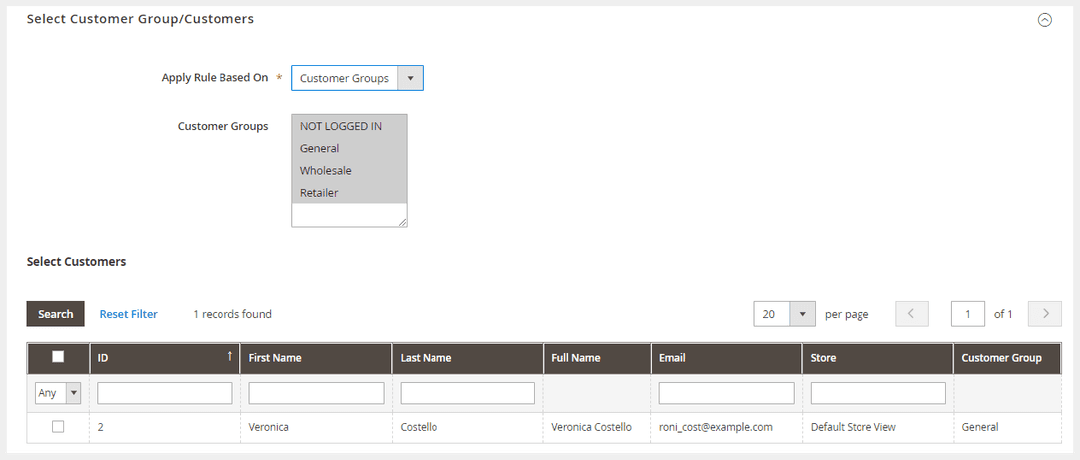
Task: Go to previous page arrow
Action: 911,314
